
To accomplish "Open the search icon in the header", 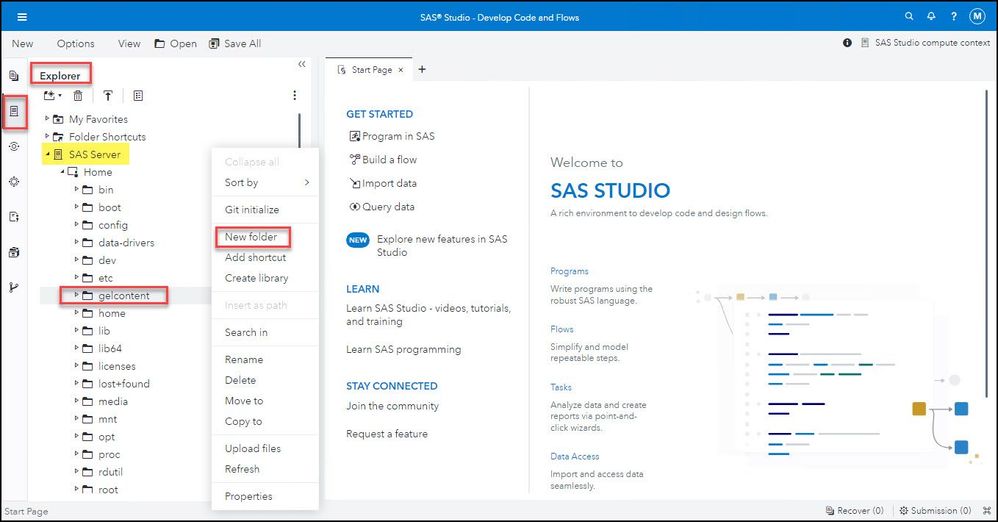I will pyautogui.click(x=909, y=17).
